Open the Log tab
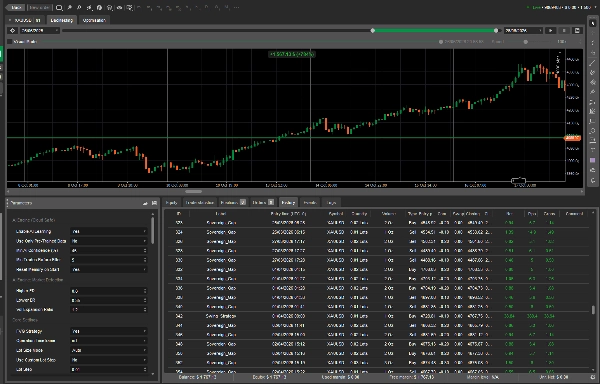This screenshot has width=600, height=384. 331,203
